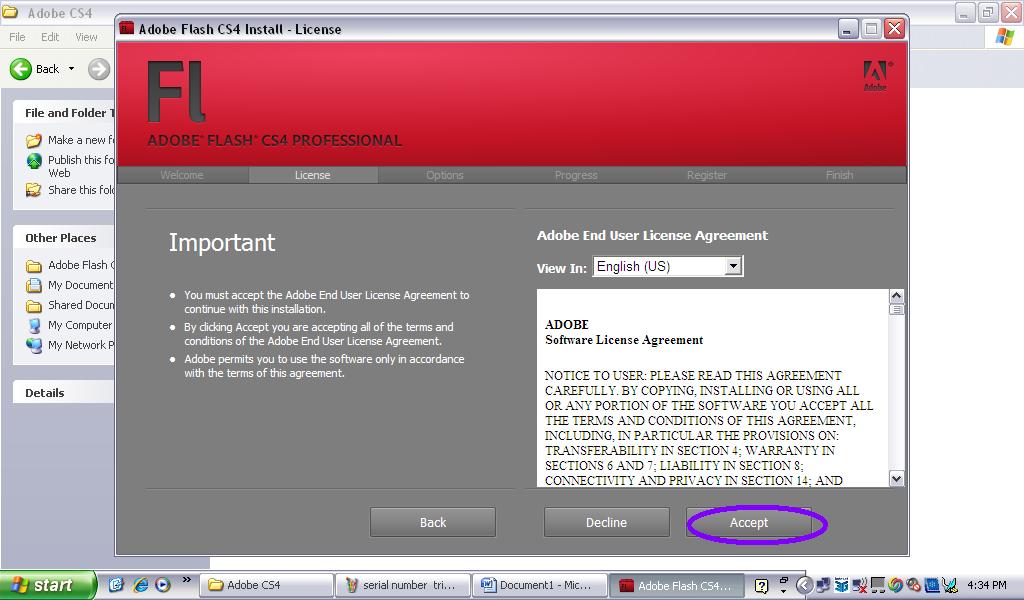
Task: Open Shared Documents in Other Places
Action: coord(81,305)
